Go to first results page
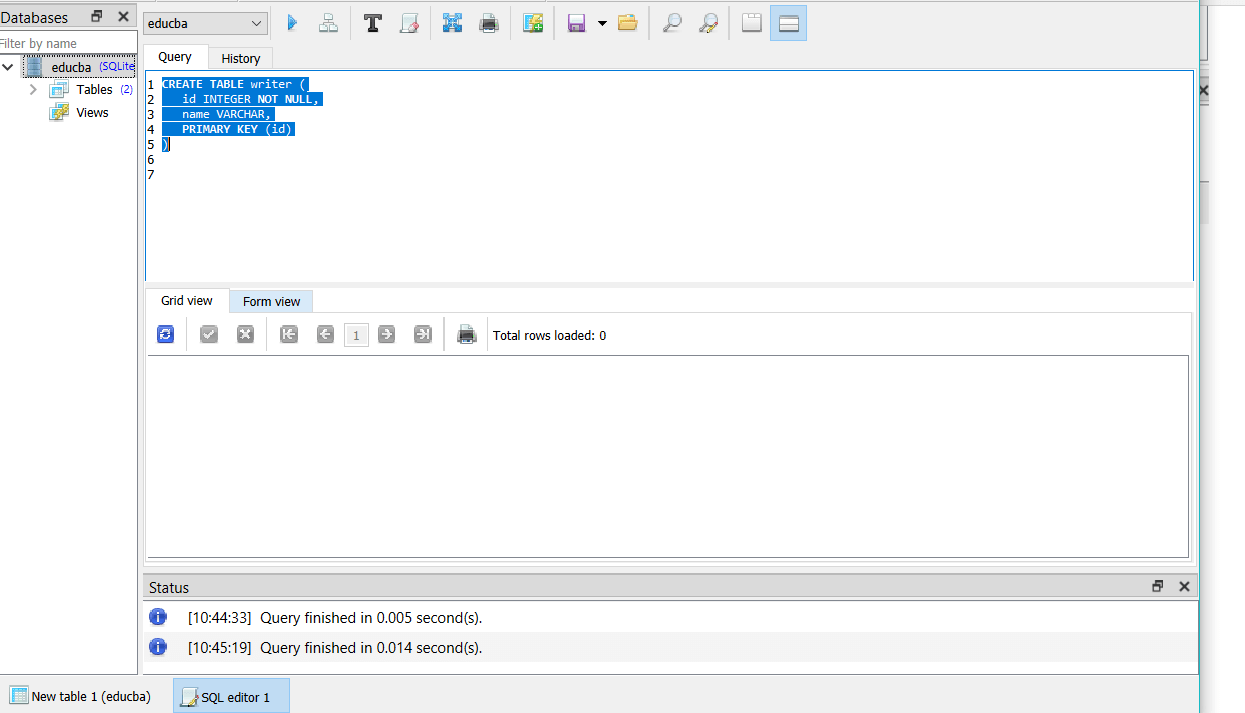The height and width of the screenshot is (713, 1245). (289, 335)
